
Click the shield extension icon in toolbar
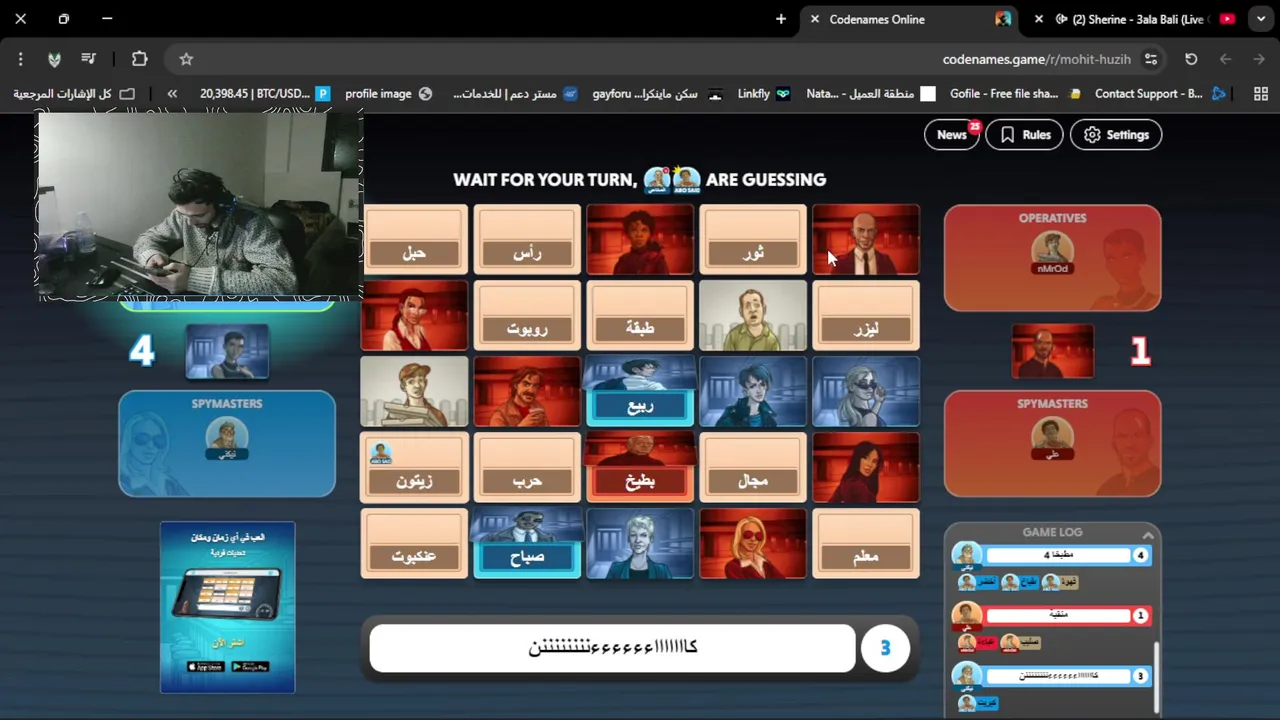coord(54,59)
